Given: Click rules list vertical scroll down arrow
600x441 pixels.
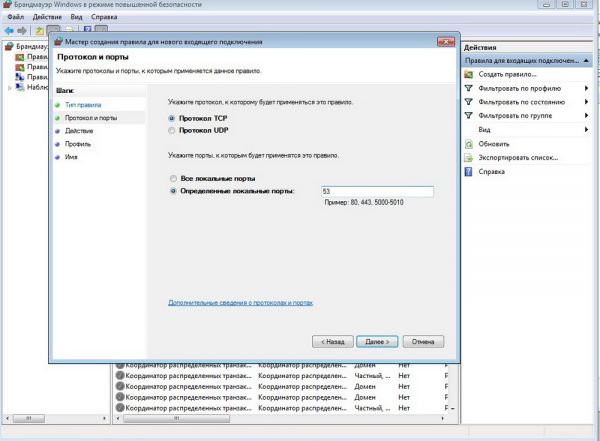Looking at the screenshot, I should 453,409.
